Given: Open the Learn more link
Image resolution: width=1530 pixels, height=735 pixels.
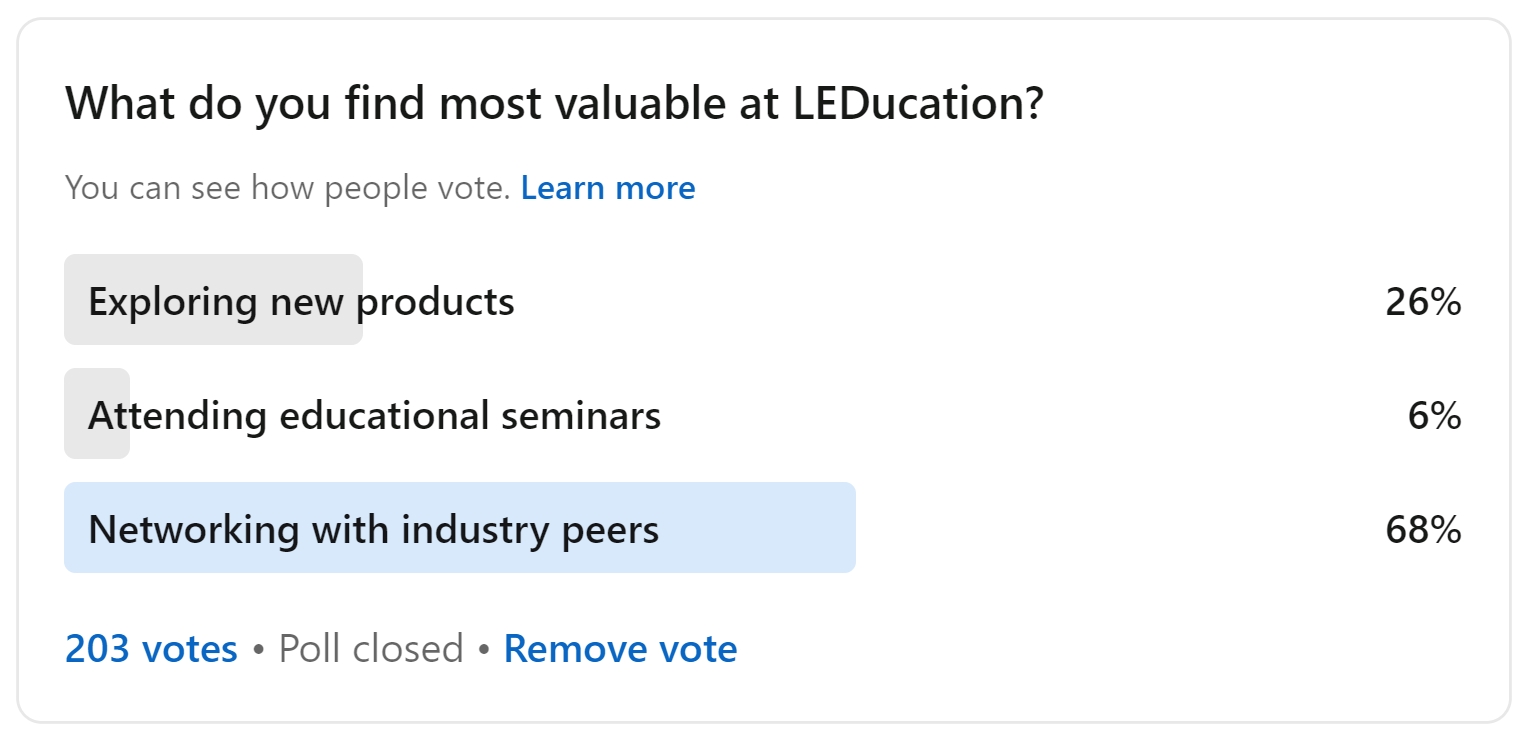Looking at the screenshot, I should 608,188.
